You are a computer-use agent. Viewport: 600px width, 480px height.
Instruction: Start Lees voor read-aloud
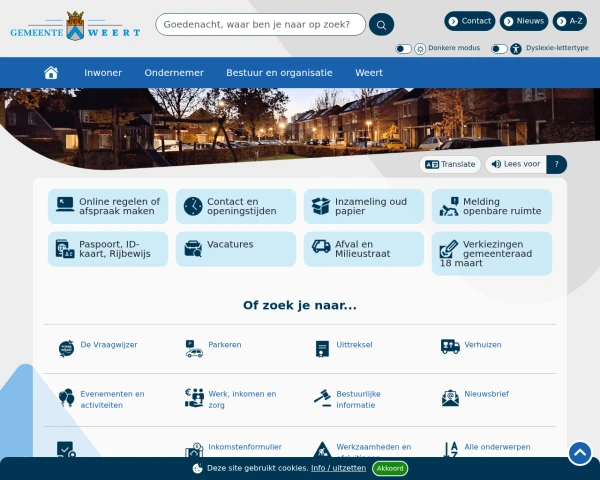pyautogui.click(x=515, y=164)
